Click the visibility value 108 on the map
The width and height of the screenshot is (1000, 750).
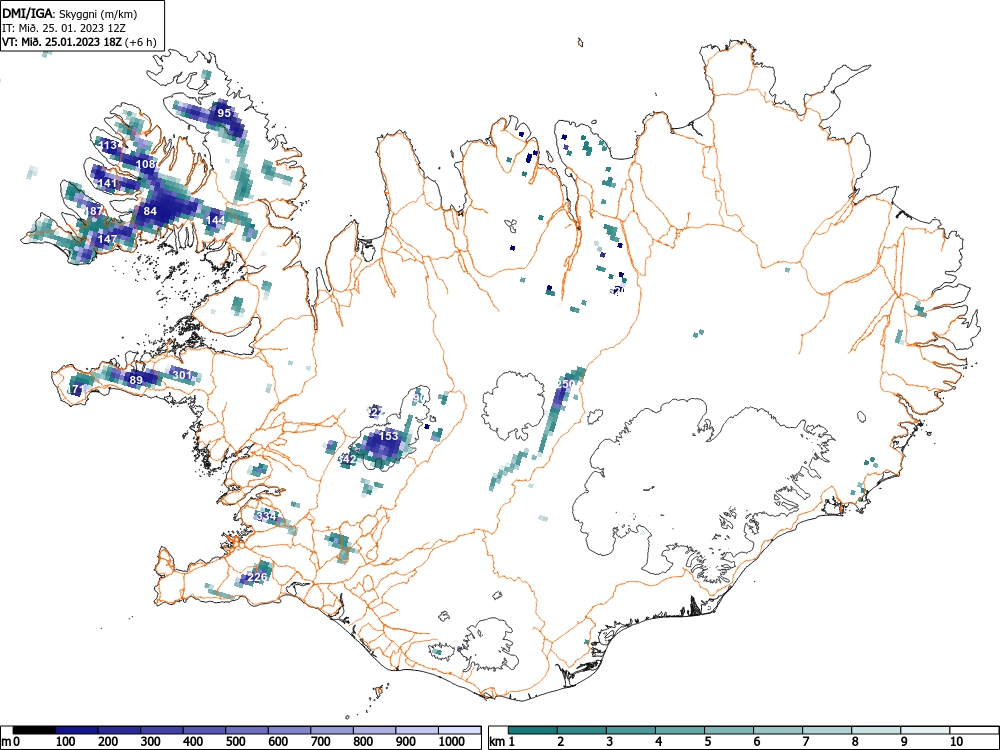coord(146,164)
